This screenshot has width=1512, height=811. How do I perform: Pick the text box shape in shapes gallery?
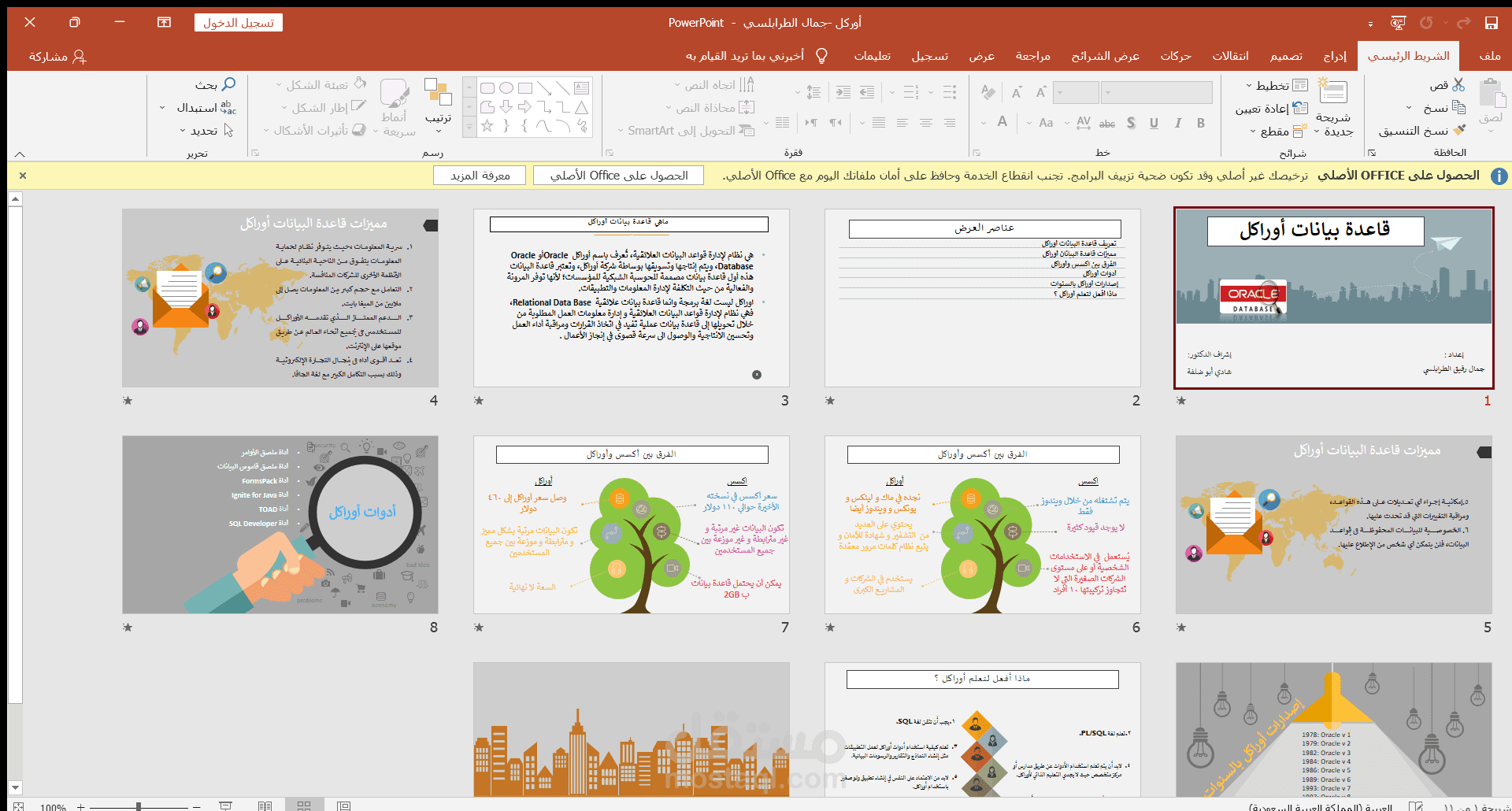pos(582,88)
